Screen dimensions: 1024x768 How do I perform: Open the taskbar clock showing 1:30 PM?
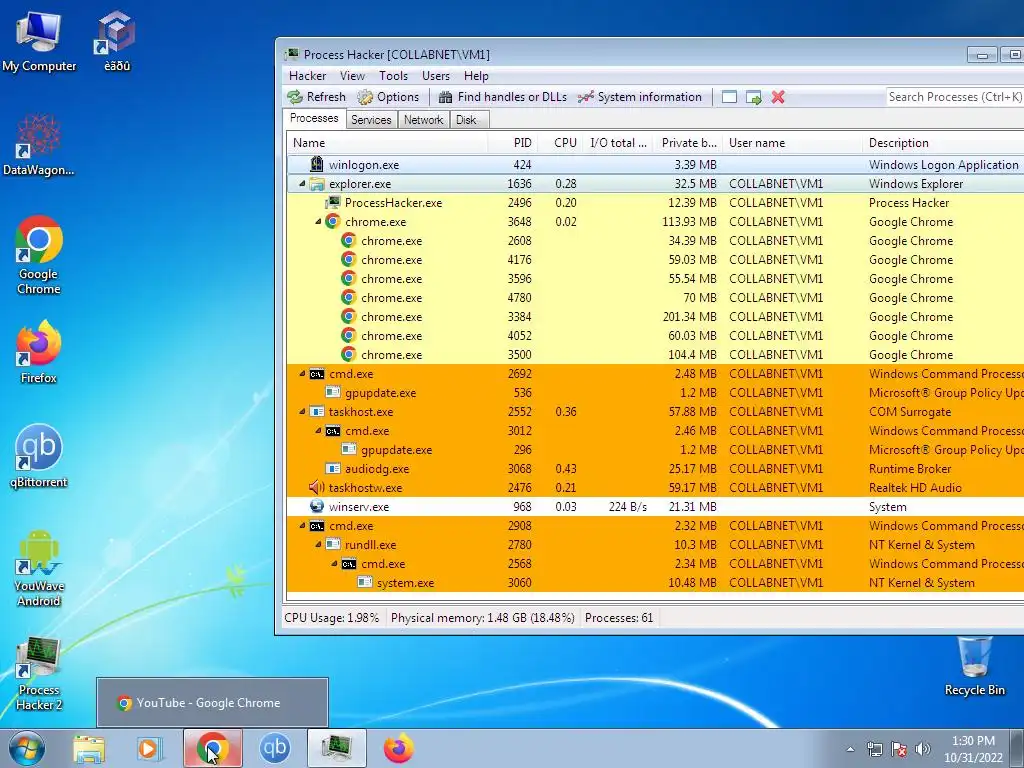pos(973,749)
